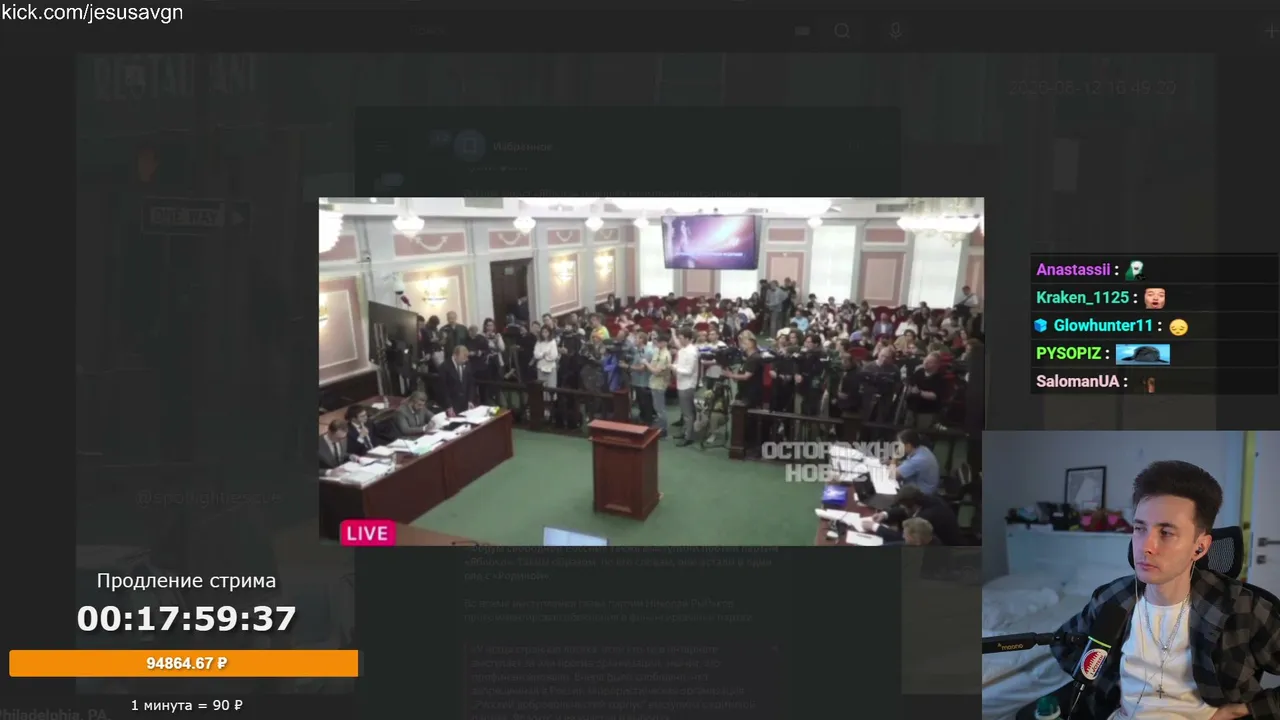Click the streamer webcam feed

click(x=1131, y=575)
